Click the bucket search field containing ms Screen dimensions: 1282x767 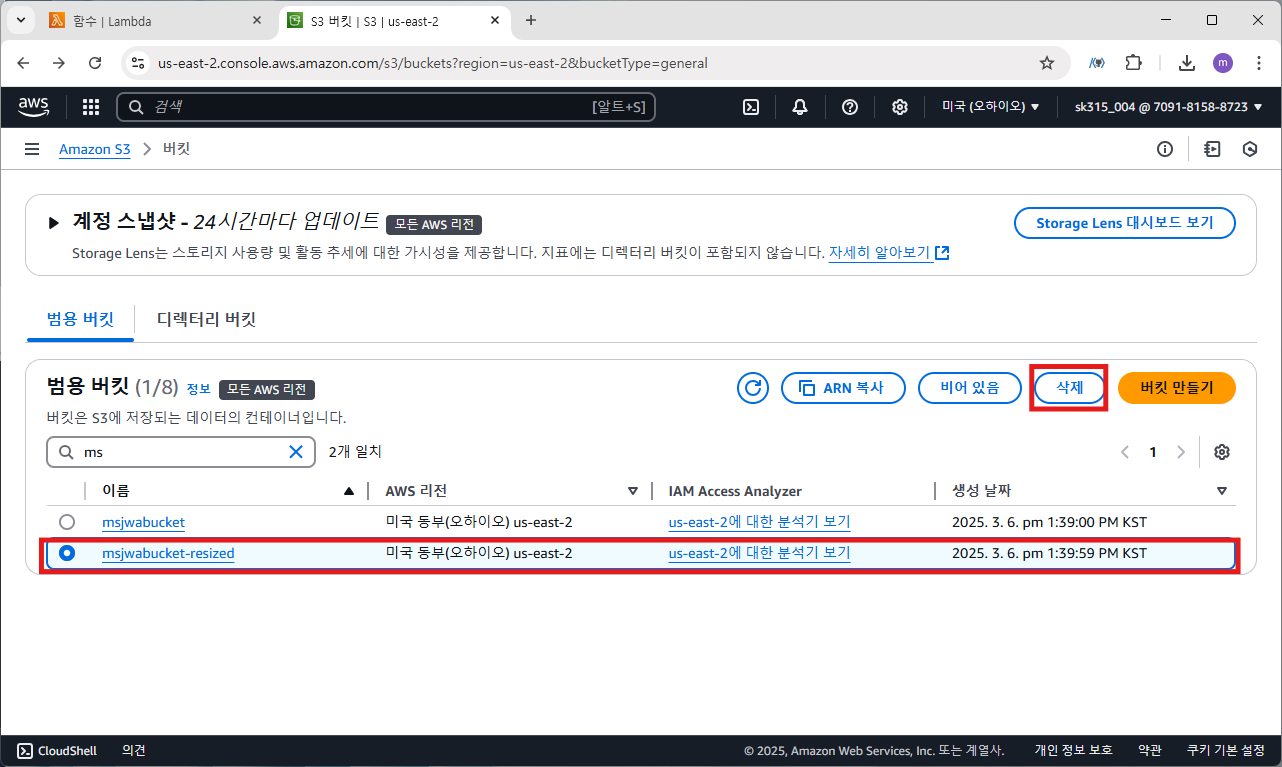[180, 452]
